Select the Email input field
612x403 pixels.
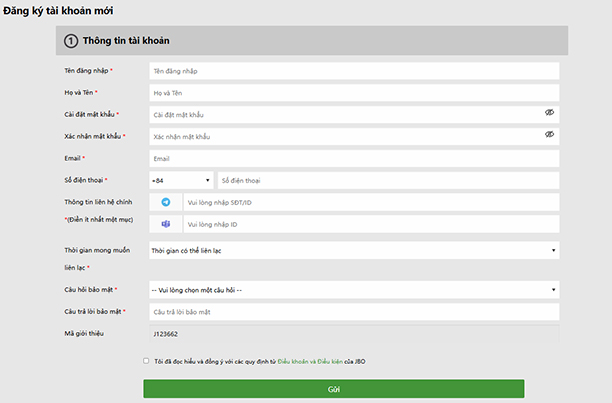click(352, 158)
